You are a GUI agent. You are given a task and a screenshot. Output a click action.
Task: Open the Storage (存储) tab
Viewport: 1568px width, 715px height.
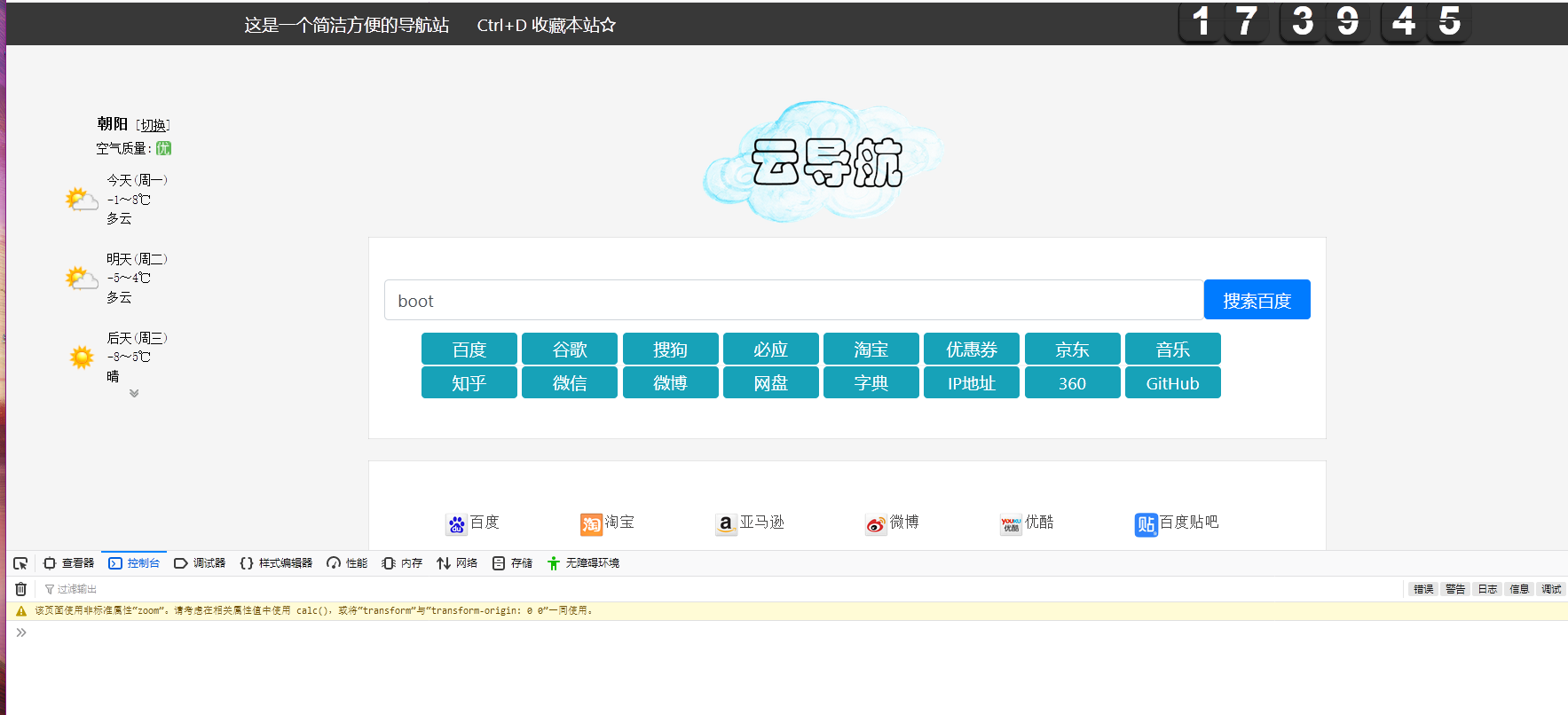512,563
